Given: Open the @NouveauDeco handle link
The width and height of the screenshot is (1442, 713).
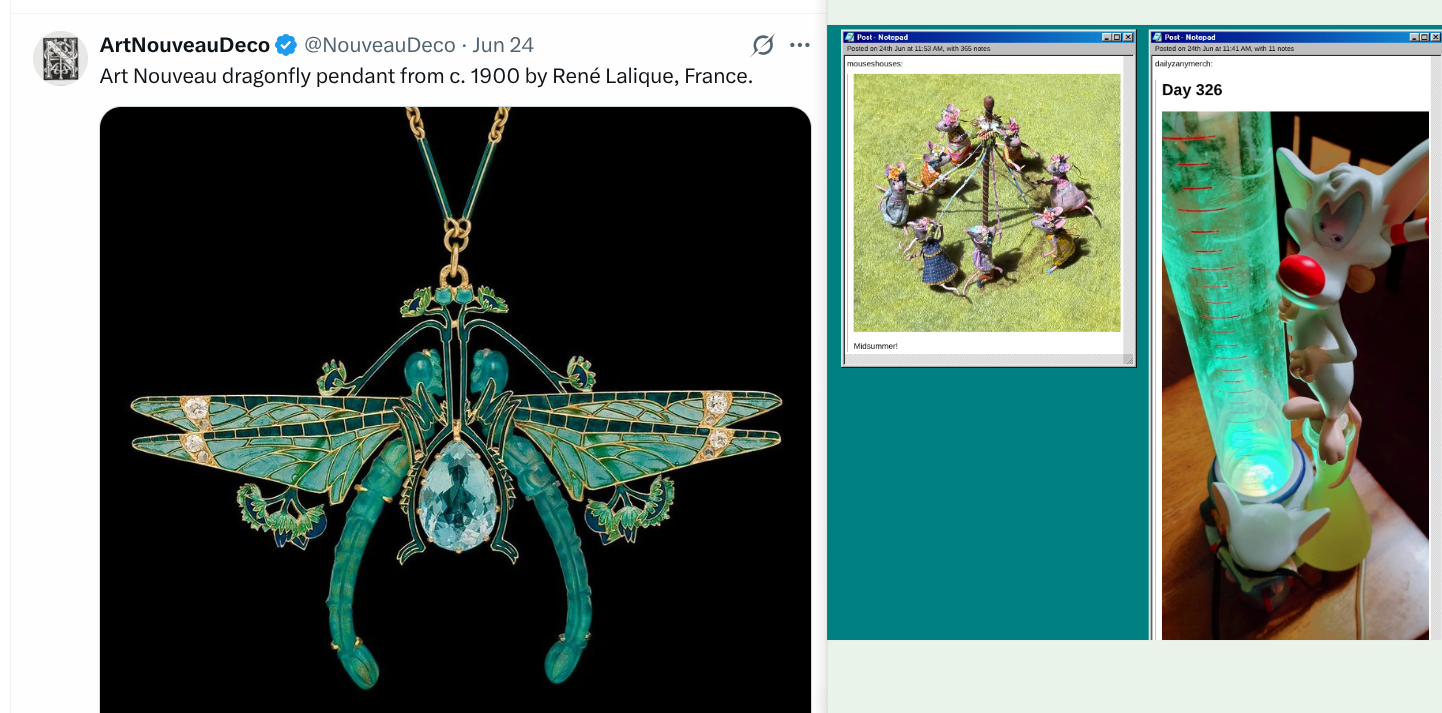Looking at the screenshot, I should (380, 45).
